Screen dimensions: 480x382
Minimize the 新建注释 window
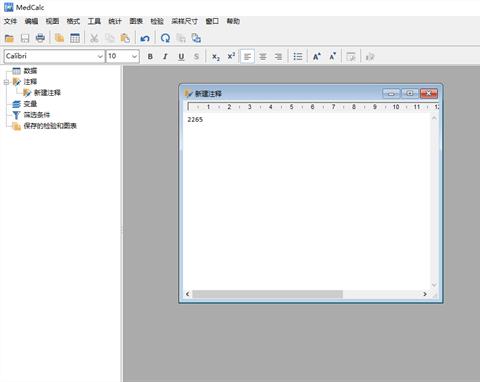point(391,93)
